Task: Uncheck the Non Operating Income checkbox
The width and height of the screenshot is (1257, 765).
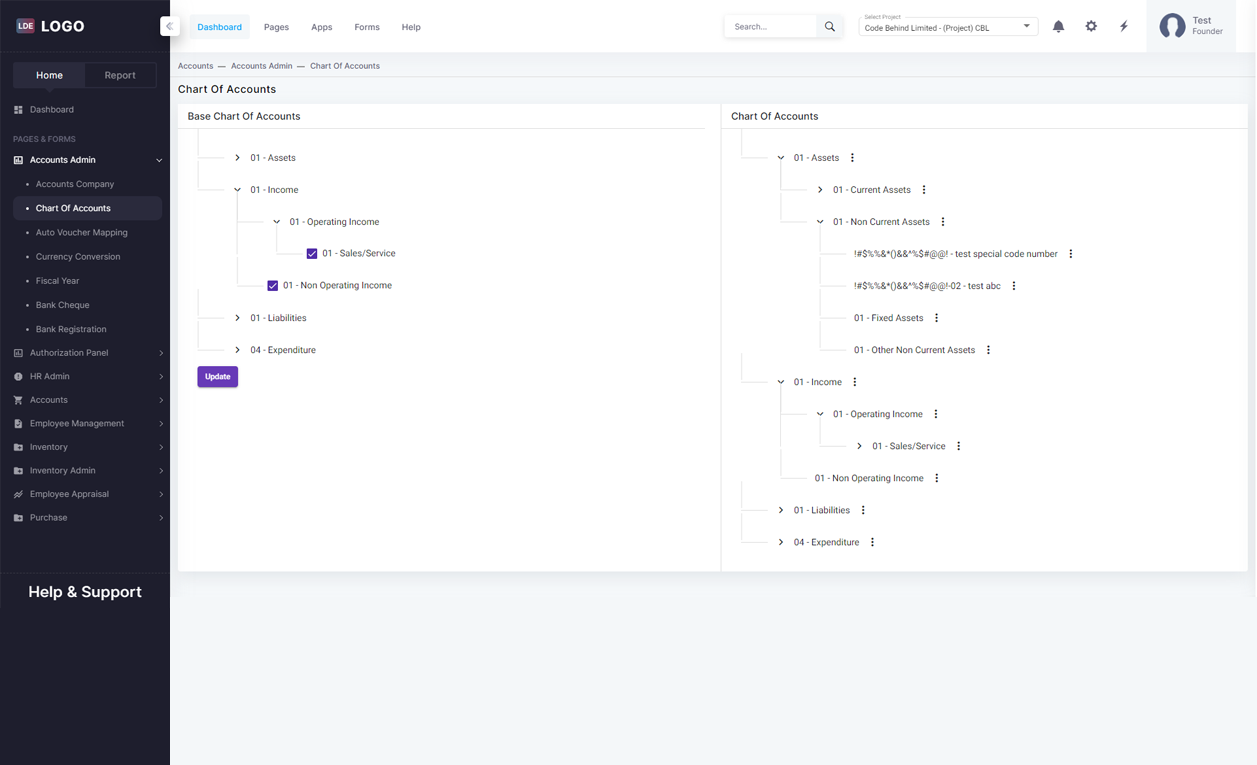Action: pos(273,286)
